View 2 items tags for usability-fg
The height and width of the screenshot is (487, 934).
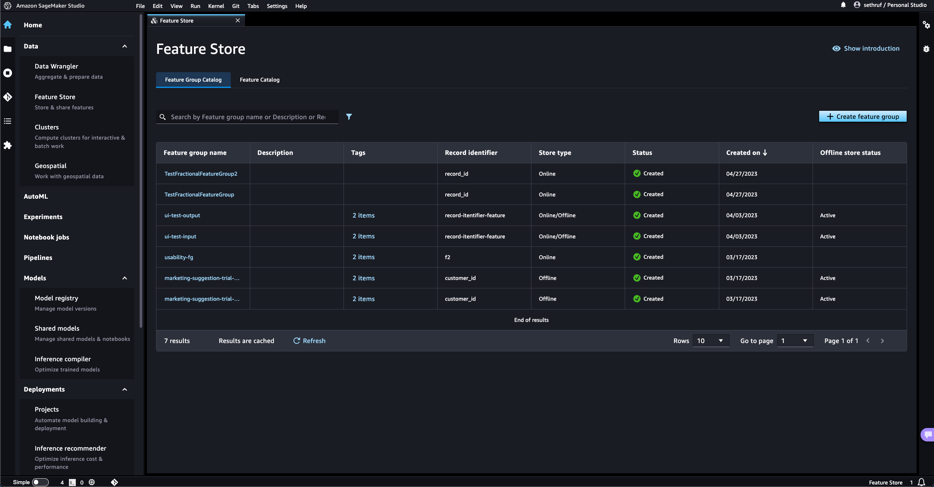(x=363, y=257)
